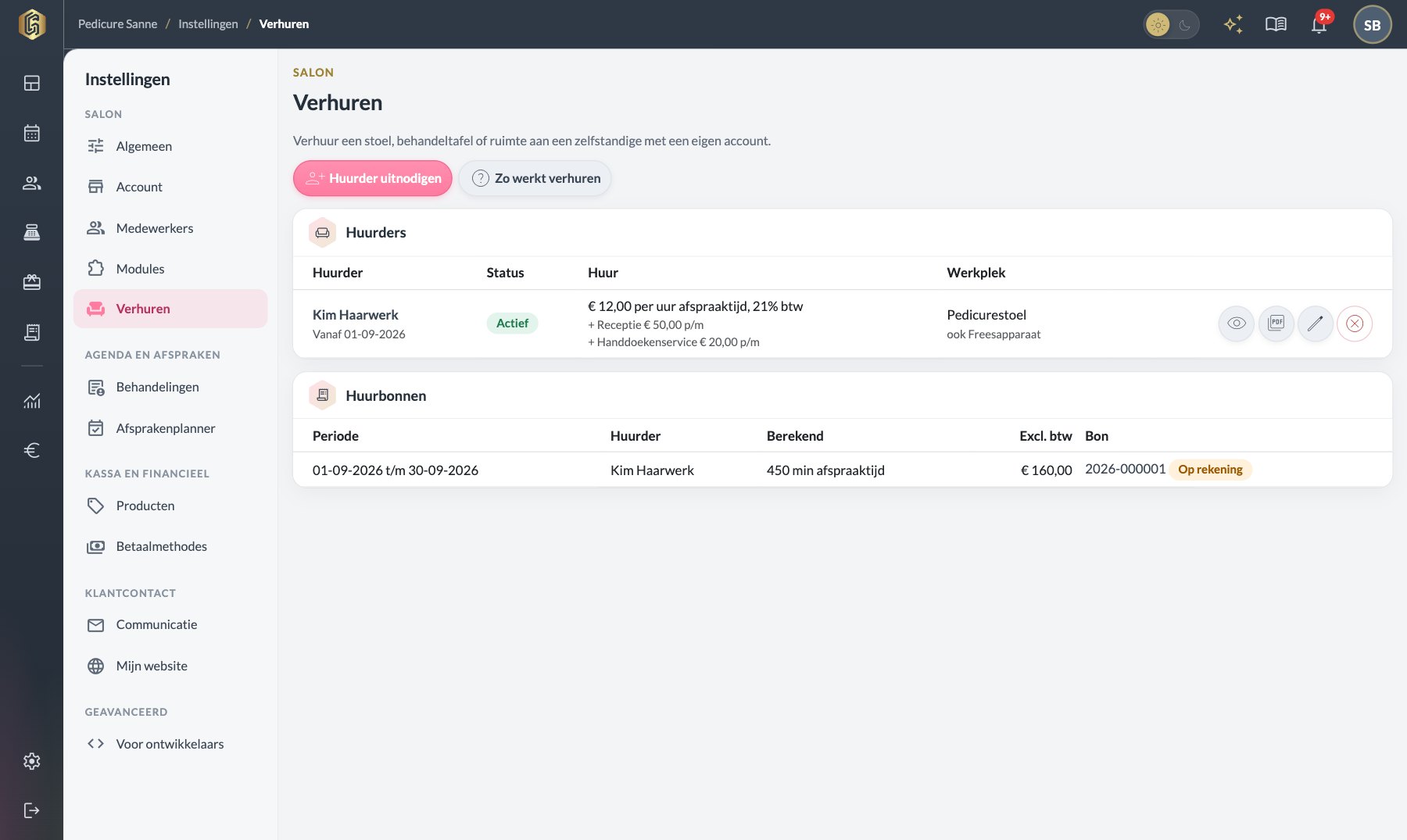Open the statistics chart icon
Viewport: 1407px width, 840px height.
(31, 401)
